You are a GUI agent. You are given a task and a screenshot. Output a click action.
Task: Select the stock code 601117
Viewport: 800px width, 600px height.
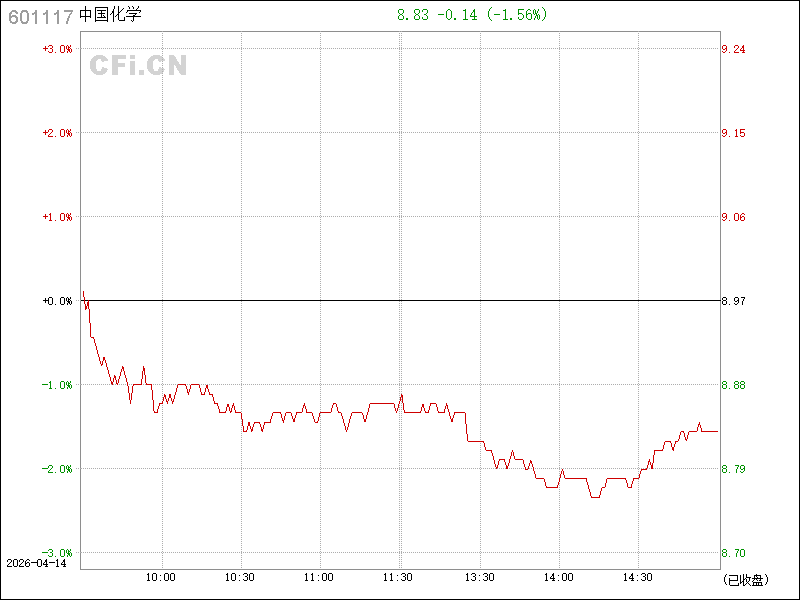click(41, 17)
